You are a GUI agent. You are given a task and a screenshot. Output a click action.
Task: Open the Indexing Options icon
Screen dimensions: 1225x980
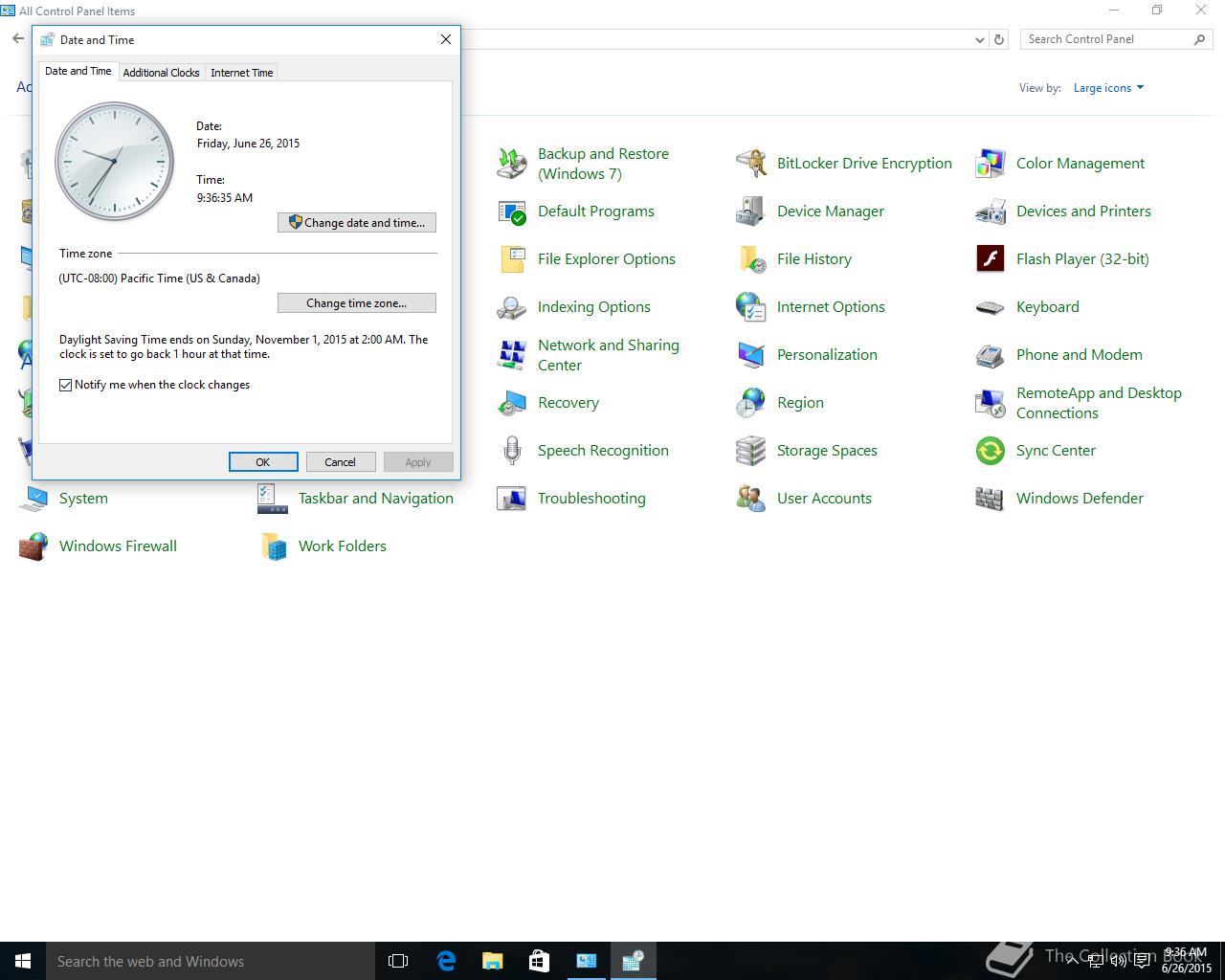coord(512,307)
